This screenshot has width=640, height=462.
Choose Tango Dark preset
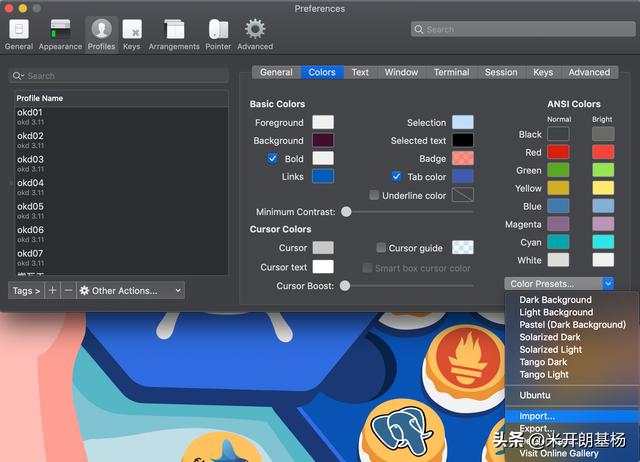coord(571,362)
